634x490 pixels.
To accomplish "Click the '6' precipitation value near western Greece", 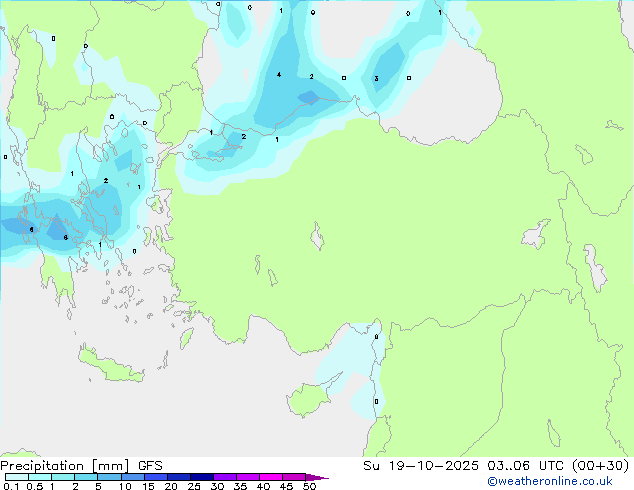I will [x=32, y=230].
